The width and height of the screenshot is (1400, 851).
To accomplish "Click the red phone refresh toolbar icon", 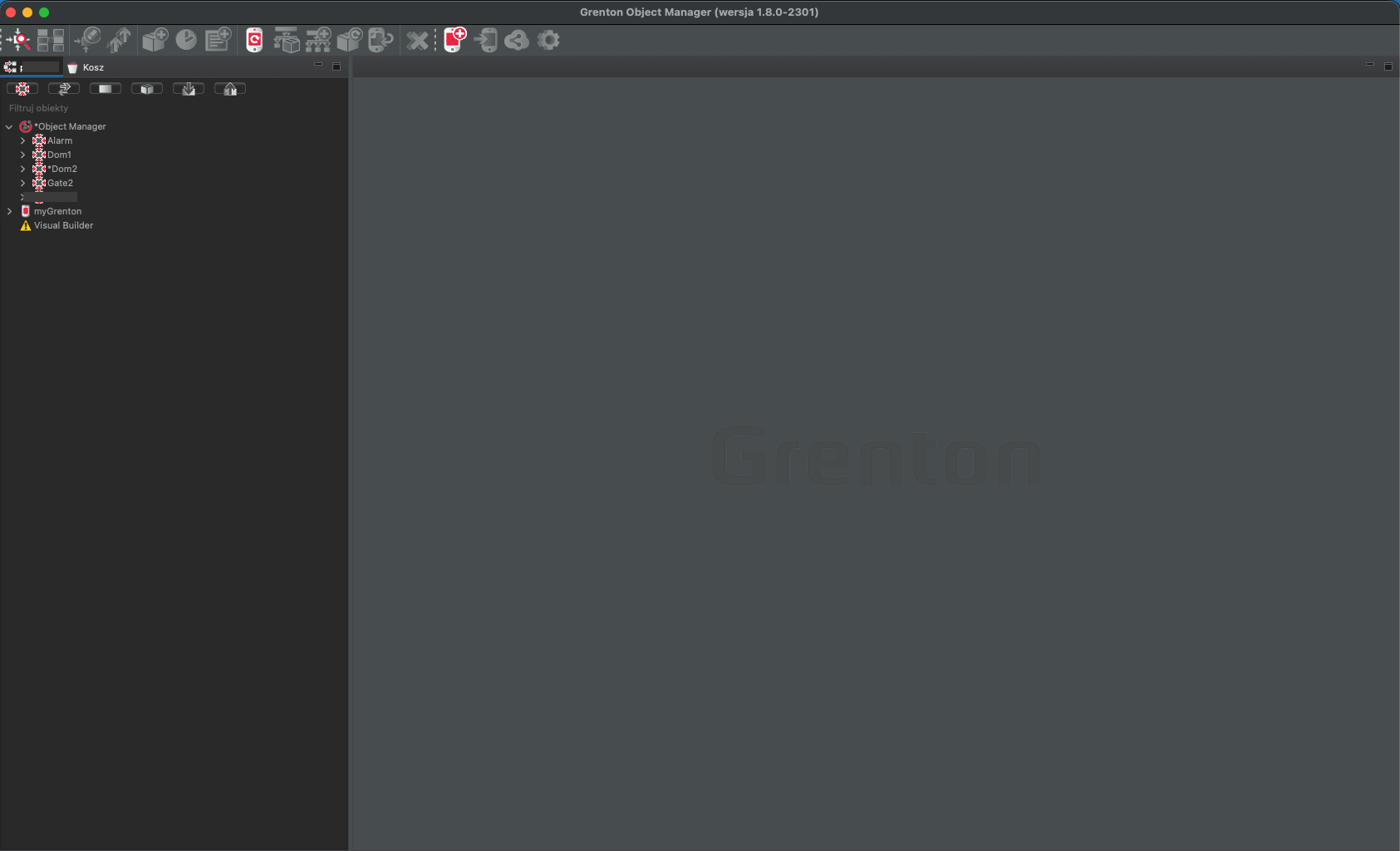I will 254,39.
